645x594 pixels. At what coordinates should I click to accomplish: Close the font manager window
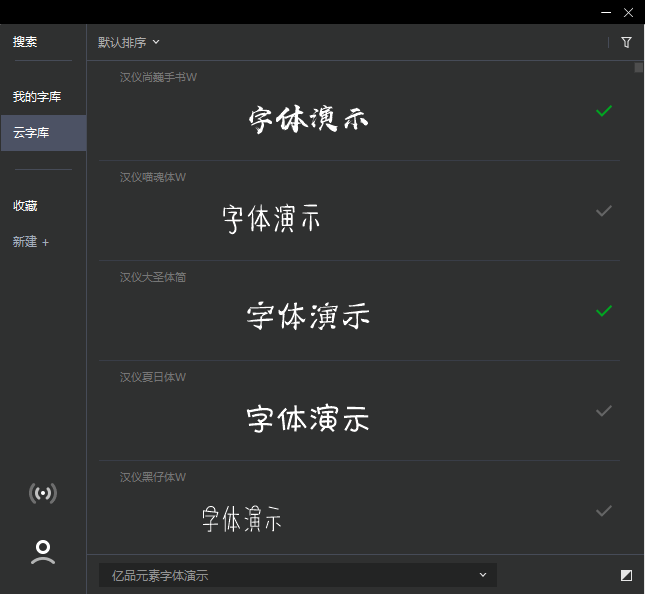[x=628, y=13]
